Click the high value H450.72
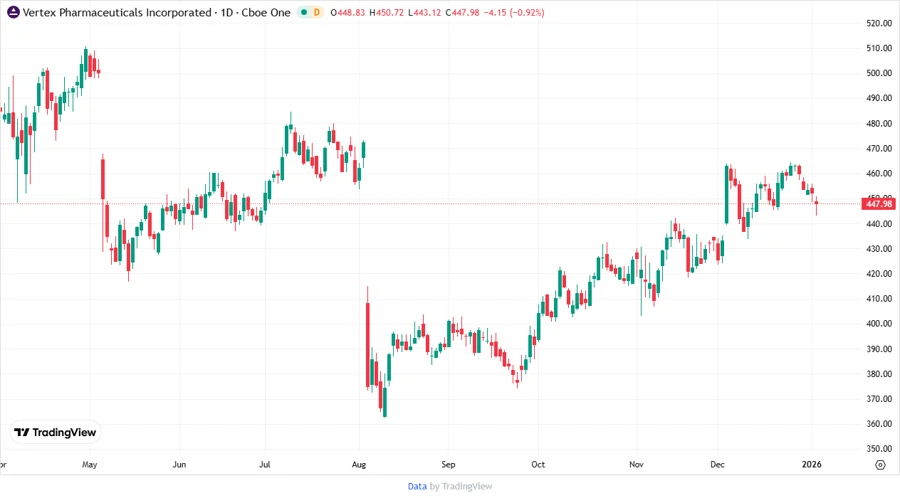900x498 pixels. [x=386, y=12]
